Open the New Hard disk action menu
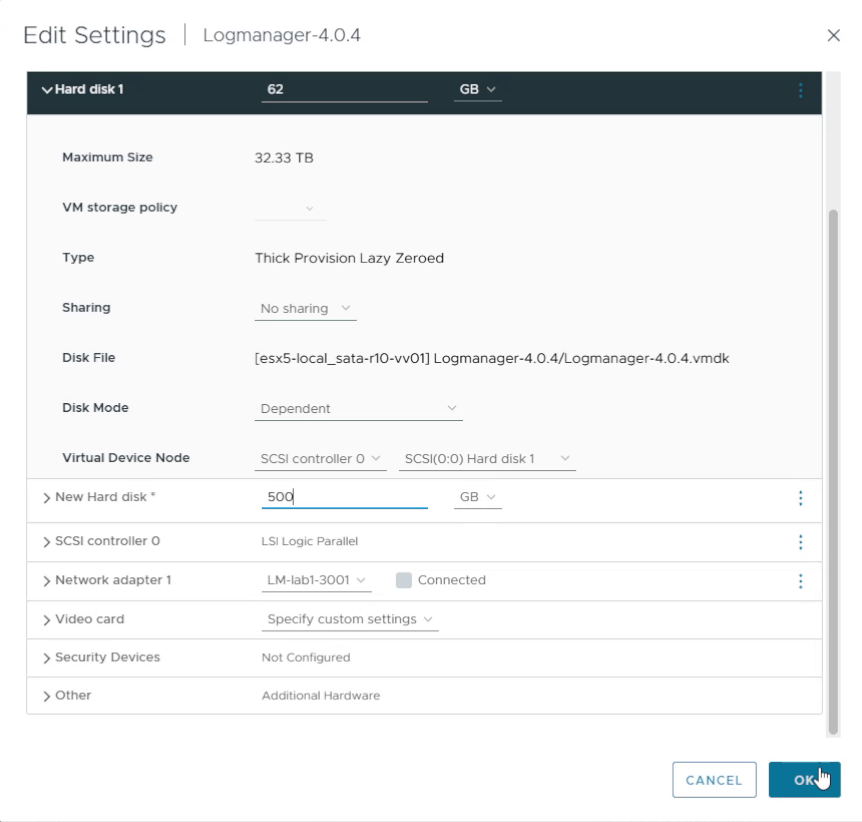Screen dimensions: 862x822 pyautogui.click(x=799, y=497)
